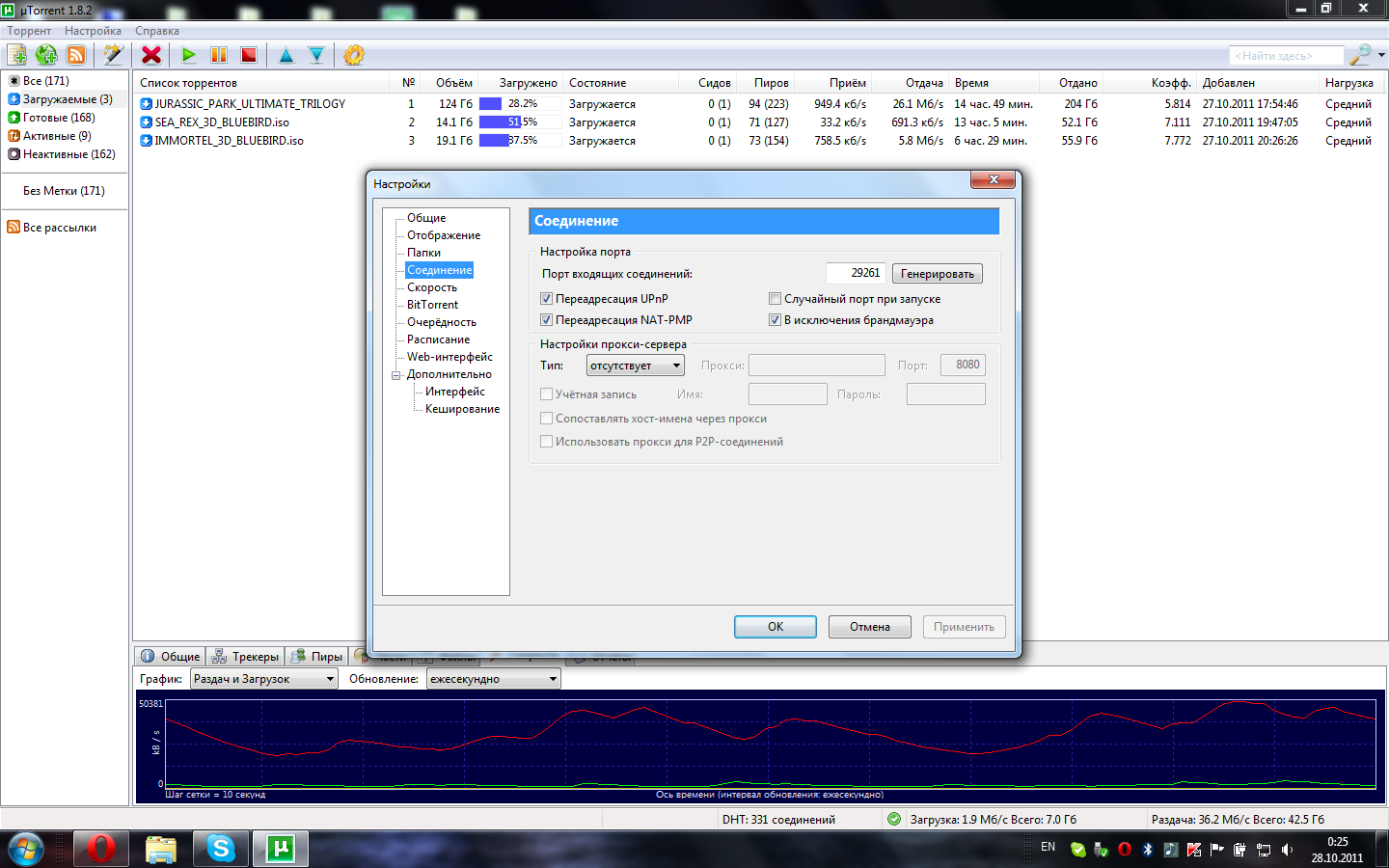Screen dimensions: 1389x868
Task: Select 'BitTorrent' in settings tree
Action: tap(432, 305)
